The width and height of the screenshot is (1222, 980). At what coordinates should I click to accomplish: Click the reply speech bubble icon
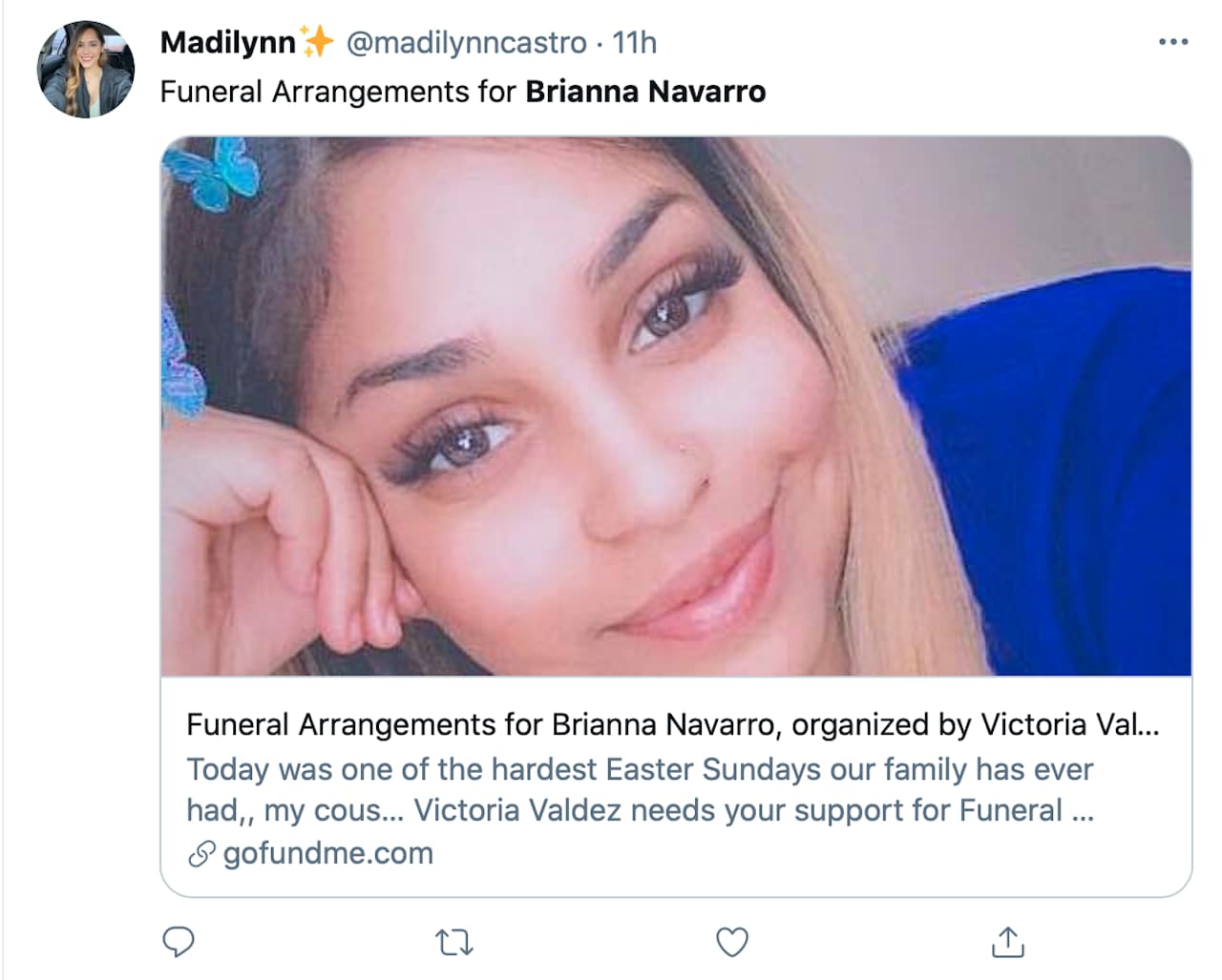(x=179, y=942)
